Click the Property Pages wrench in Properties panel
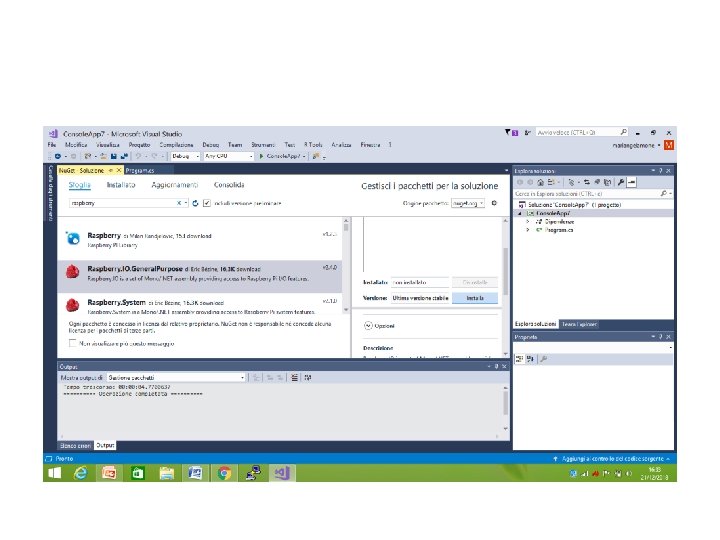 coord(544,359)
